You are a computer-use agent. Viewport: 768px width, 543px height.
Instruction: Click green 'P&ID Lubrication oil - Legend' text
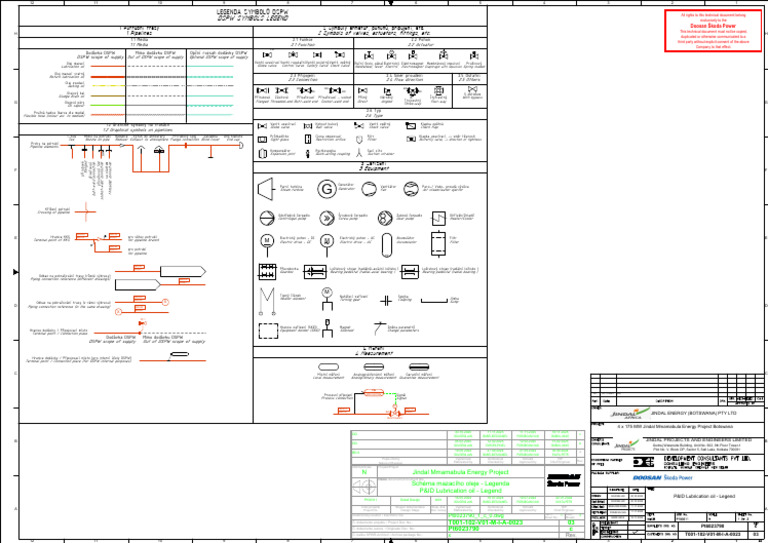click(x=460, y=490)
